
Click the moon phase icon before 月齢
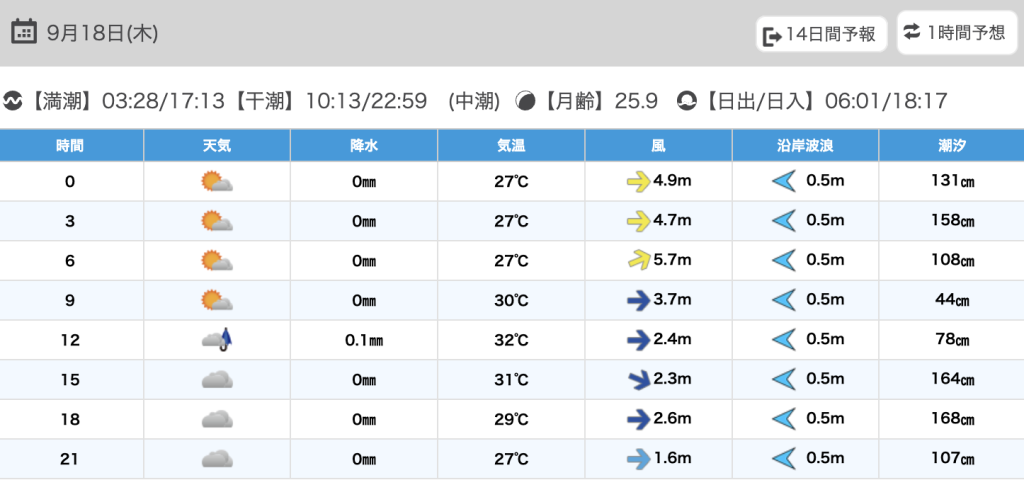click(x=525, y=101)
